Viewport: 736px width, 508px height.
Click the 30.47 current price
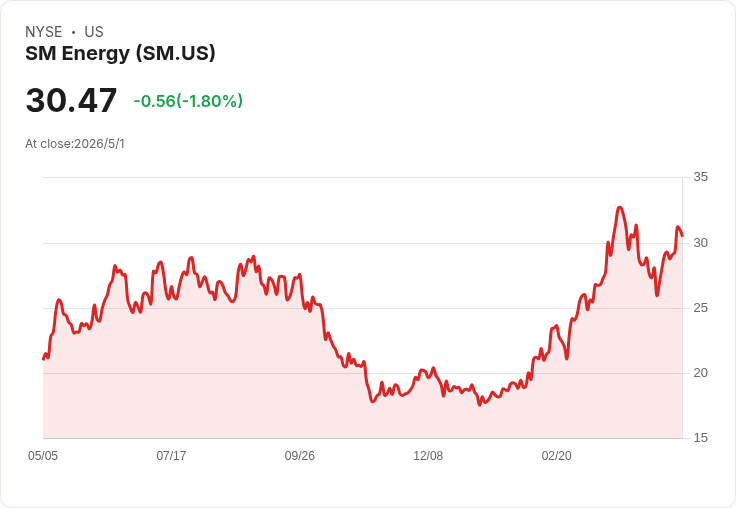(x=71, y=100)
